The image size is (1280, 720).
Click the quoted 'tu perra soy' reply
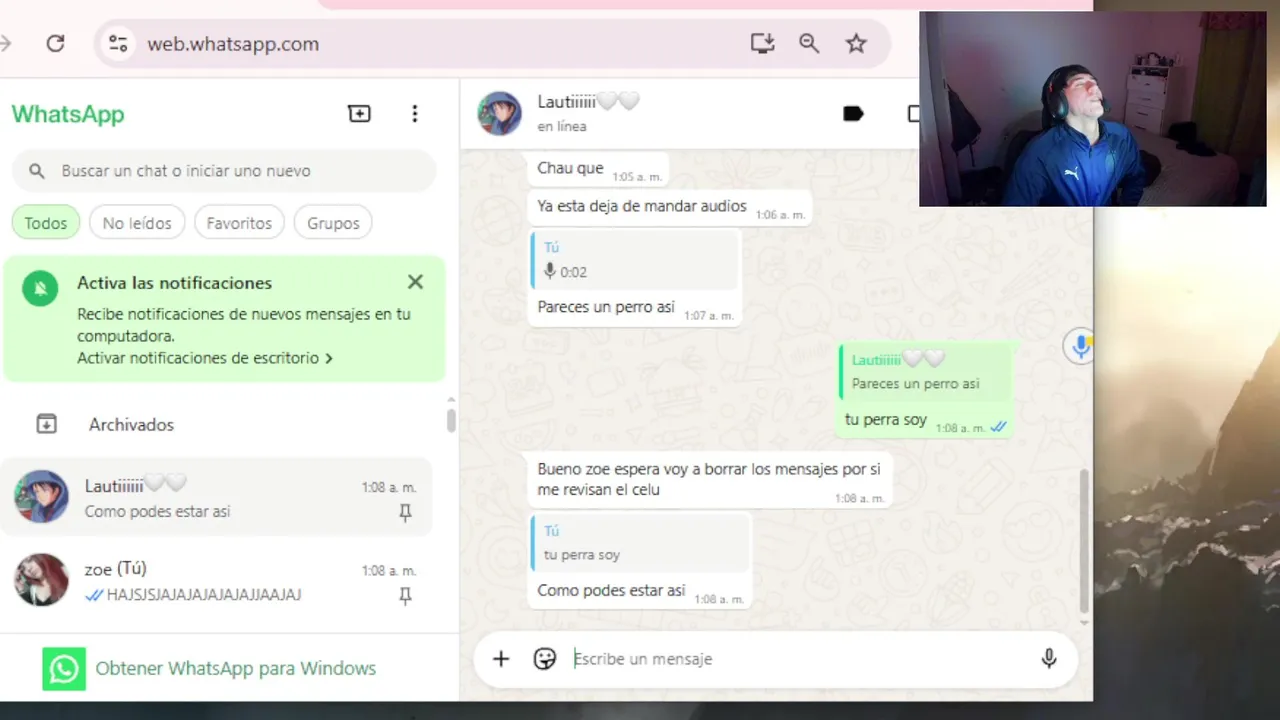pos(640,543)
